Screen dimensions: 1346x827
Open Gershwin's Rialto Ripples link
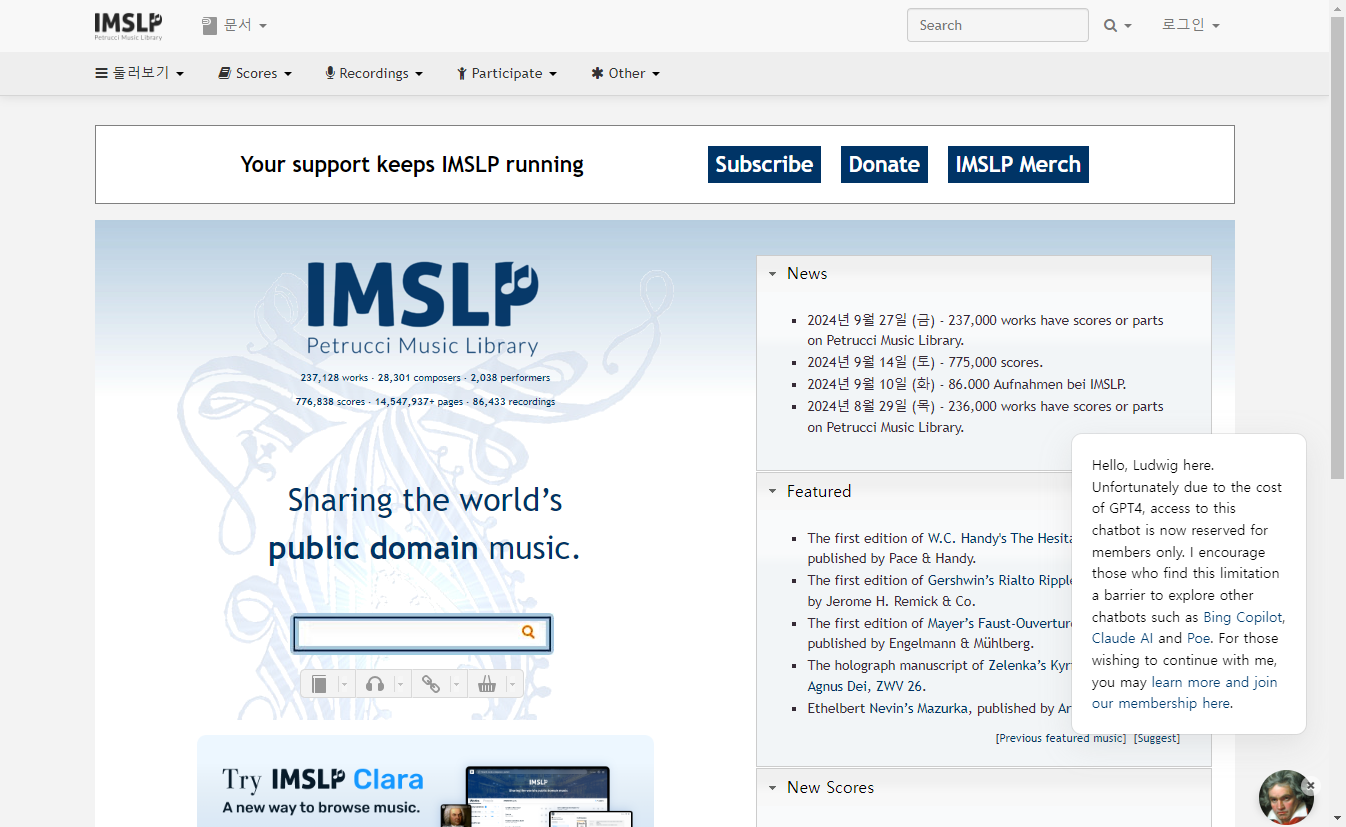click(999, 580)
